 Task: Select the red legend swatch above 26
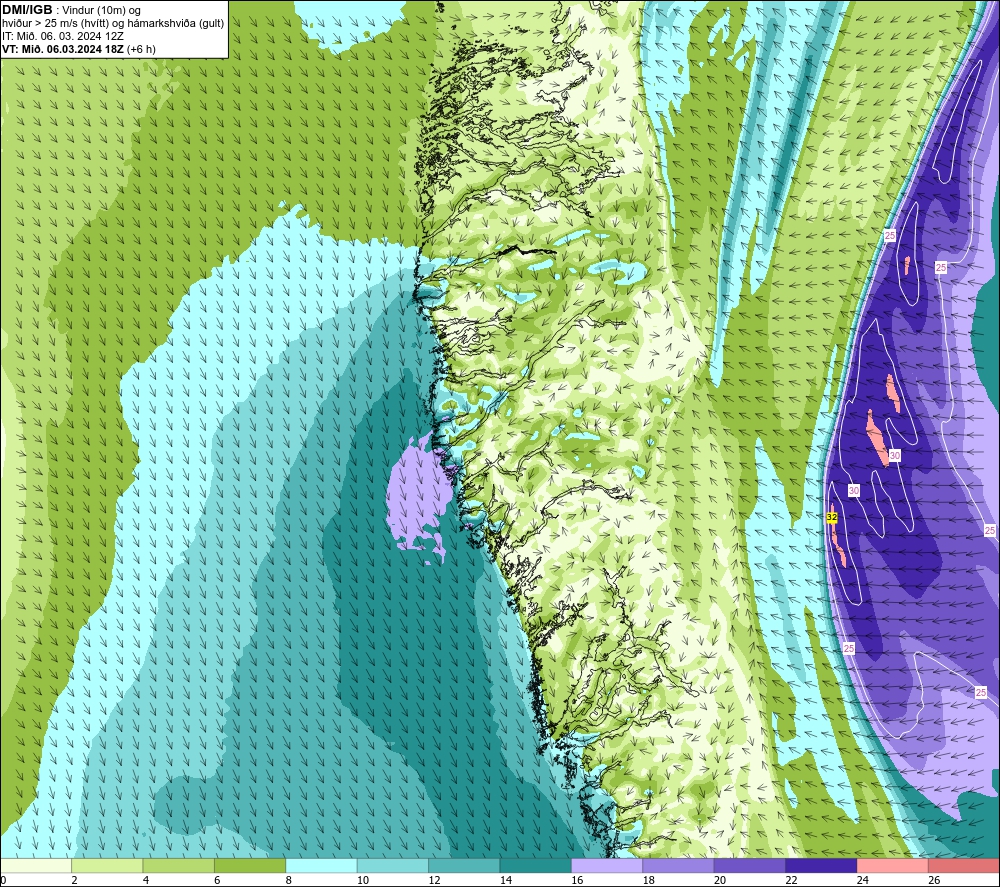[964, 865]
